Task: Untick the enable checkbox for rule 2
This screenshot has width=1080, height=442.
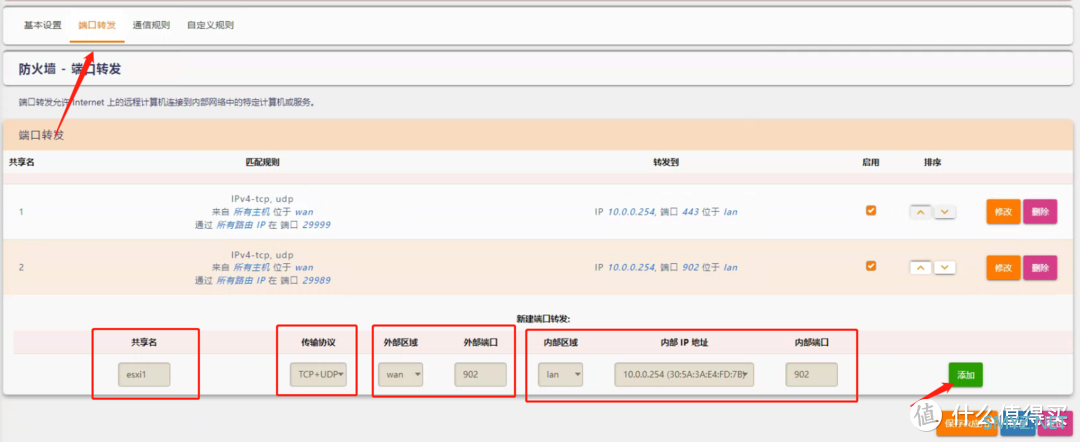Action: pos(871,266)
